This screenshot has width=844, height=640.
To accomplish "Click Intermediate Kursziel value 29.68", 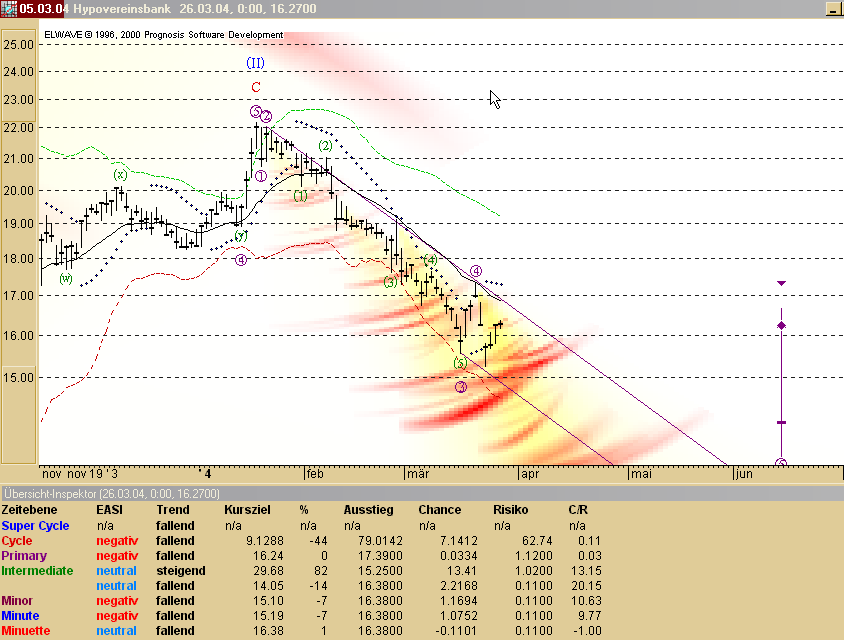I will pos(268,571).
